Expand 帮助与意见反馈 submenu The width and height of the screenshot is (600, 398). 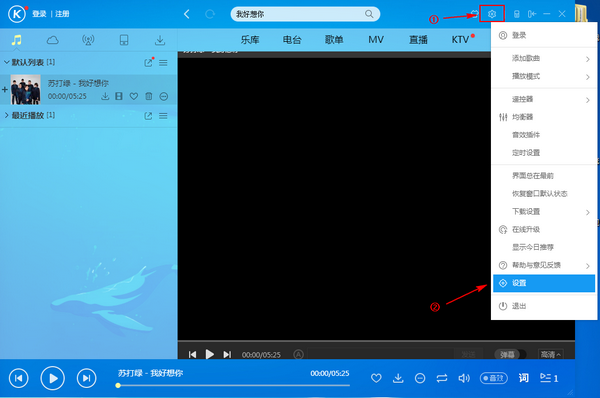click(x=543, y=265)
